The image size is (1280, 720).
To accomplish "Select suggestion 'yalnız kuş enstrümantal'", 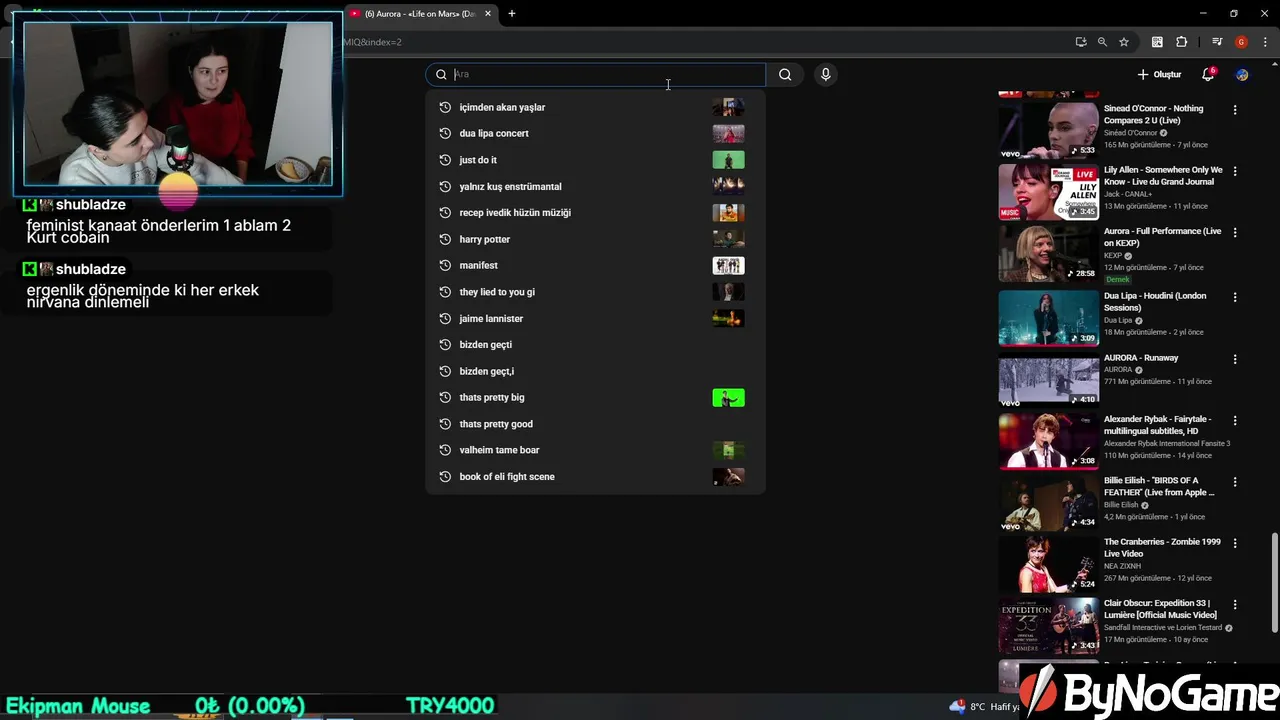I will (x=595, y=186).
